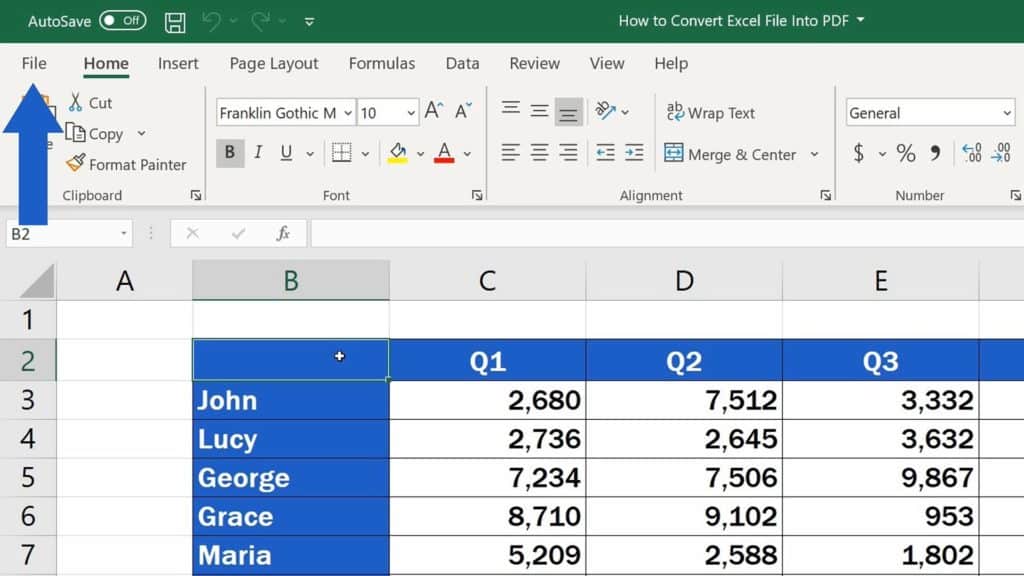Open the File menu
This screenshot has width=1024, height=576.
pyautogui.click(x=33, y=62)
